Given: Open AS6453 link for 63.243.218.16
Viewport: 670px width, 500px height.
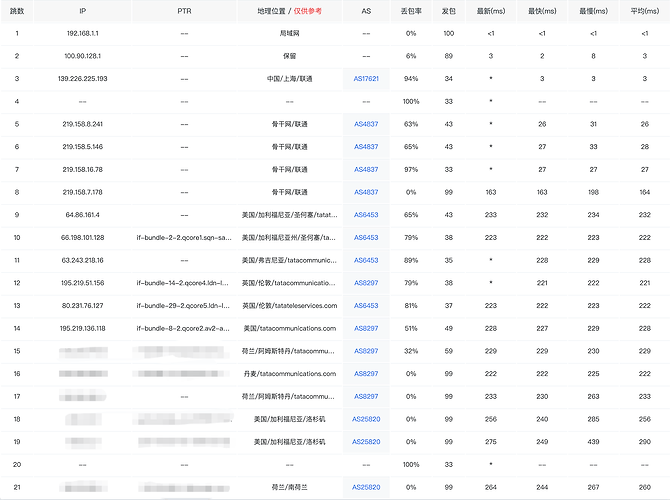Looking at the screenshot, I should (x=366, y=260).
